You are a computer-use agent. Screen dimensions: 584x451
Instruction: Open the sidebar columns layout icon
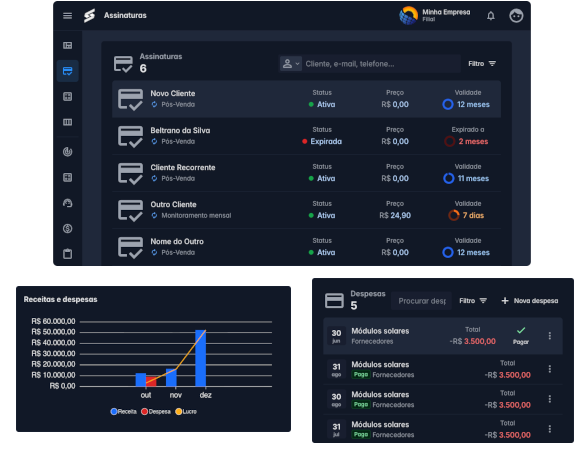point(67,122)
